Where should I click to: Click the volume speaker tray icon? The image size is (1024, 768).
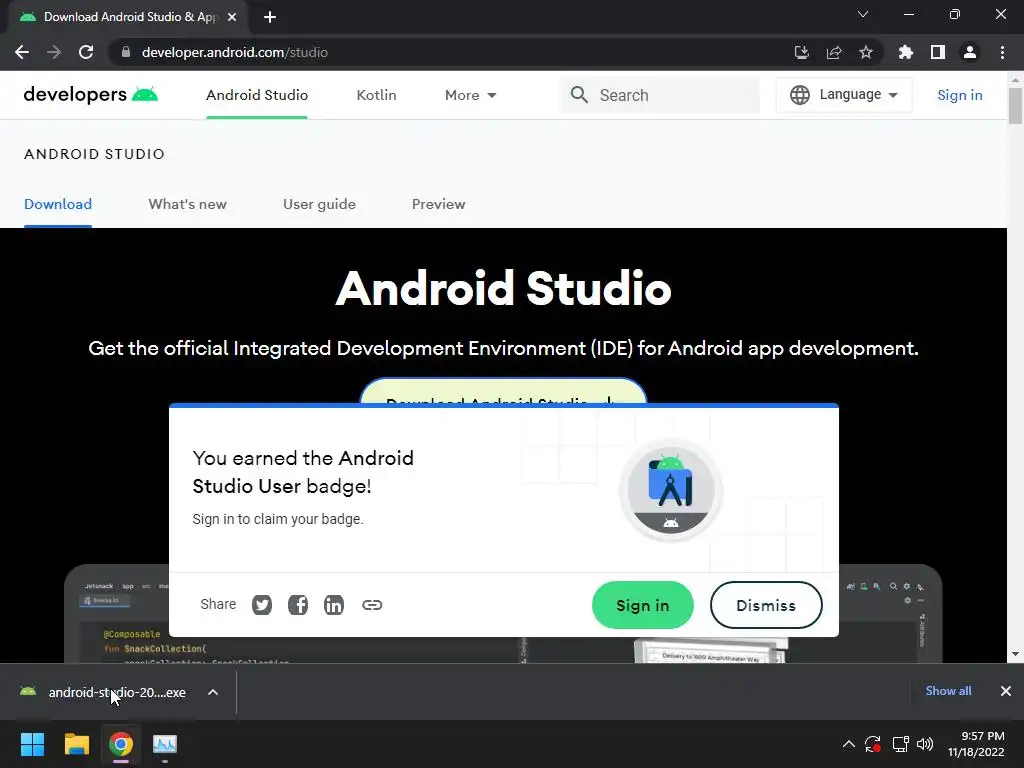(925, 744)
